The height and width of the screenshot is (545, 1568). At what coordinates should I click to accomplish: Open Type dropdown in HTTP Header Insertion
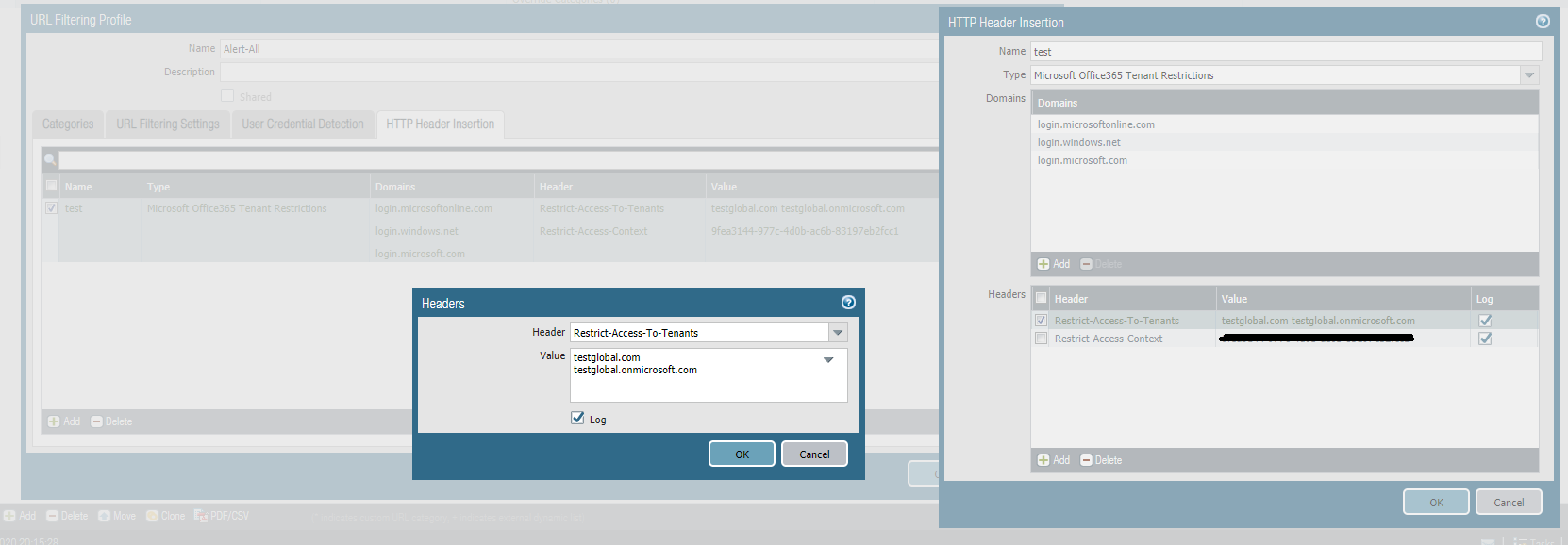[x=1529, y=75]
